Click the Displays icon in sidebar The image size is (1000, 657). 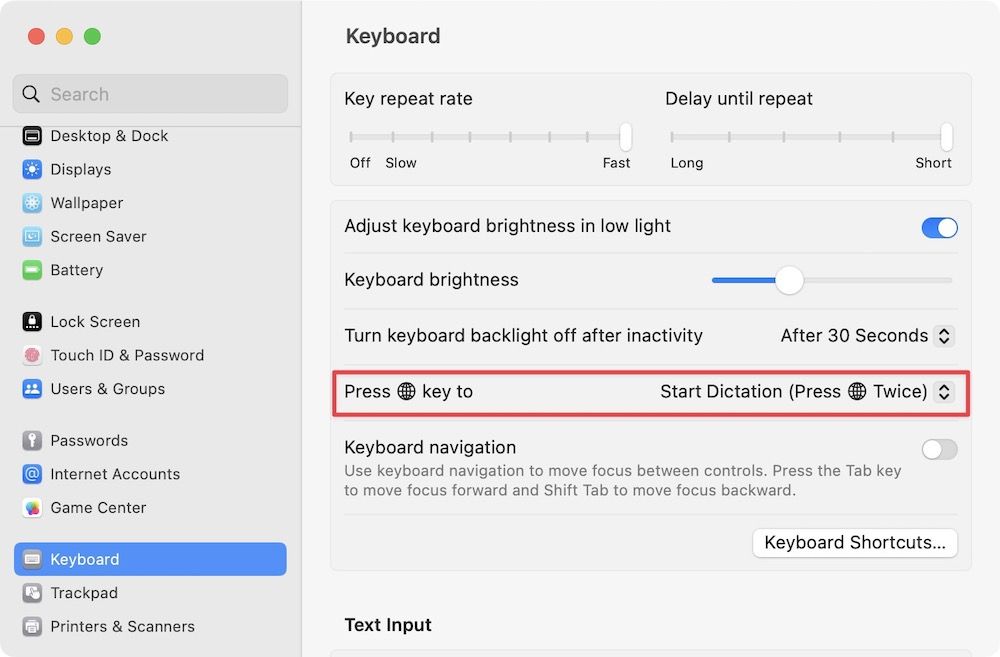(33, 170)
